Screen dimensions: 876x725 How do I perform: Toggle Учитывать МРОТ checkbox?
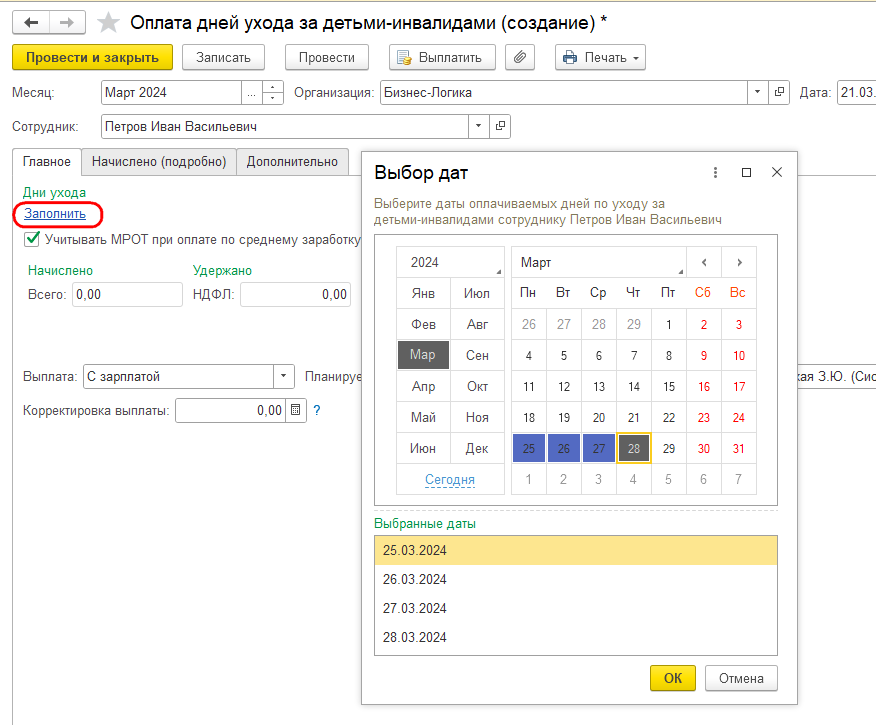point(32,239)
